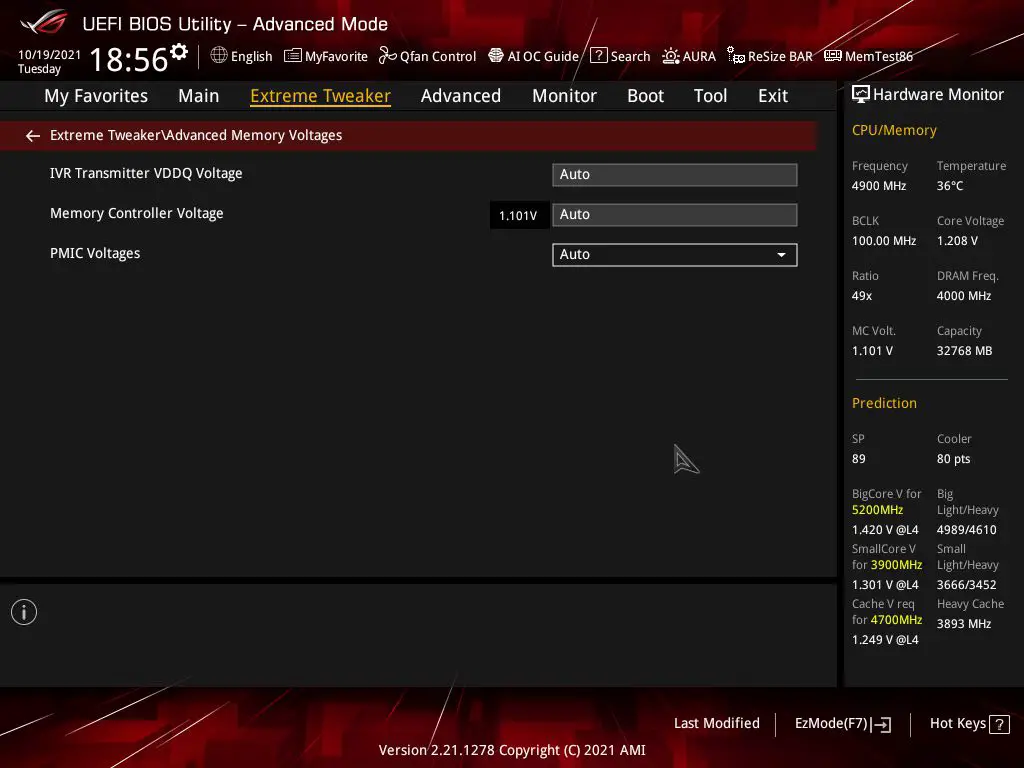
Task: Click the Prediction section heading
Action: coord(884,403)
